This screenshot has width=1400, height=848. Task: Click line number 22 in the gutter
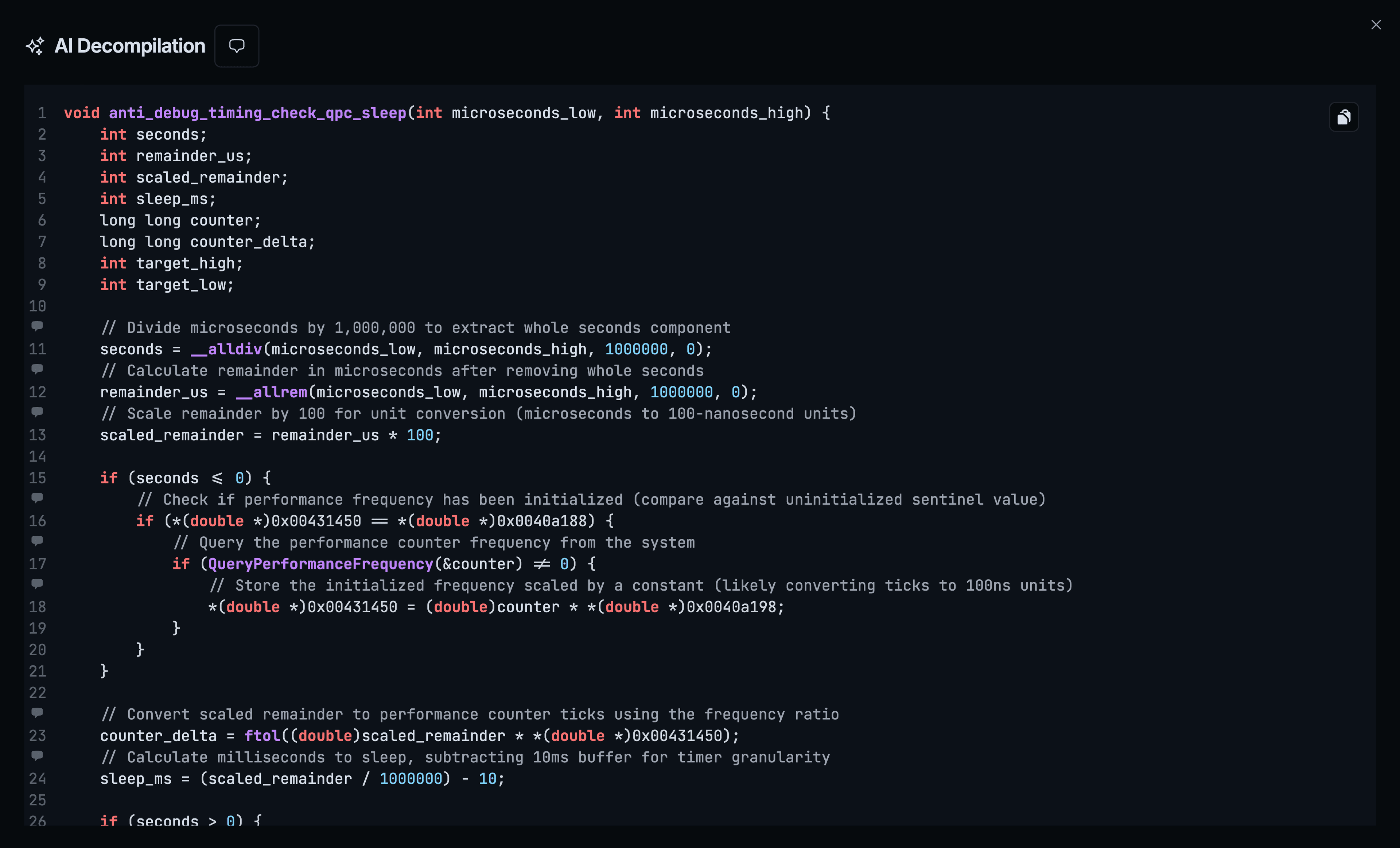tap(38, 693)
